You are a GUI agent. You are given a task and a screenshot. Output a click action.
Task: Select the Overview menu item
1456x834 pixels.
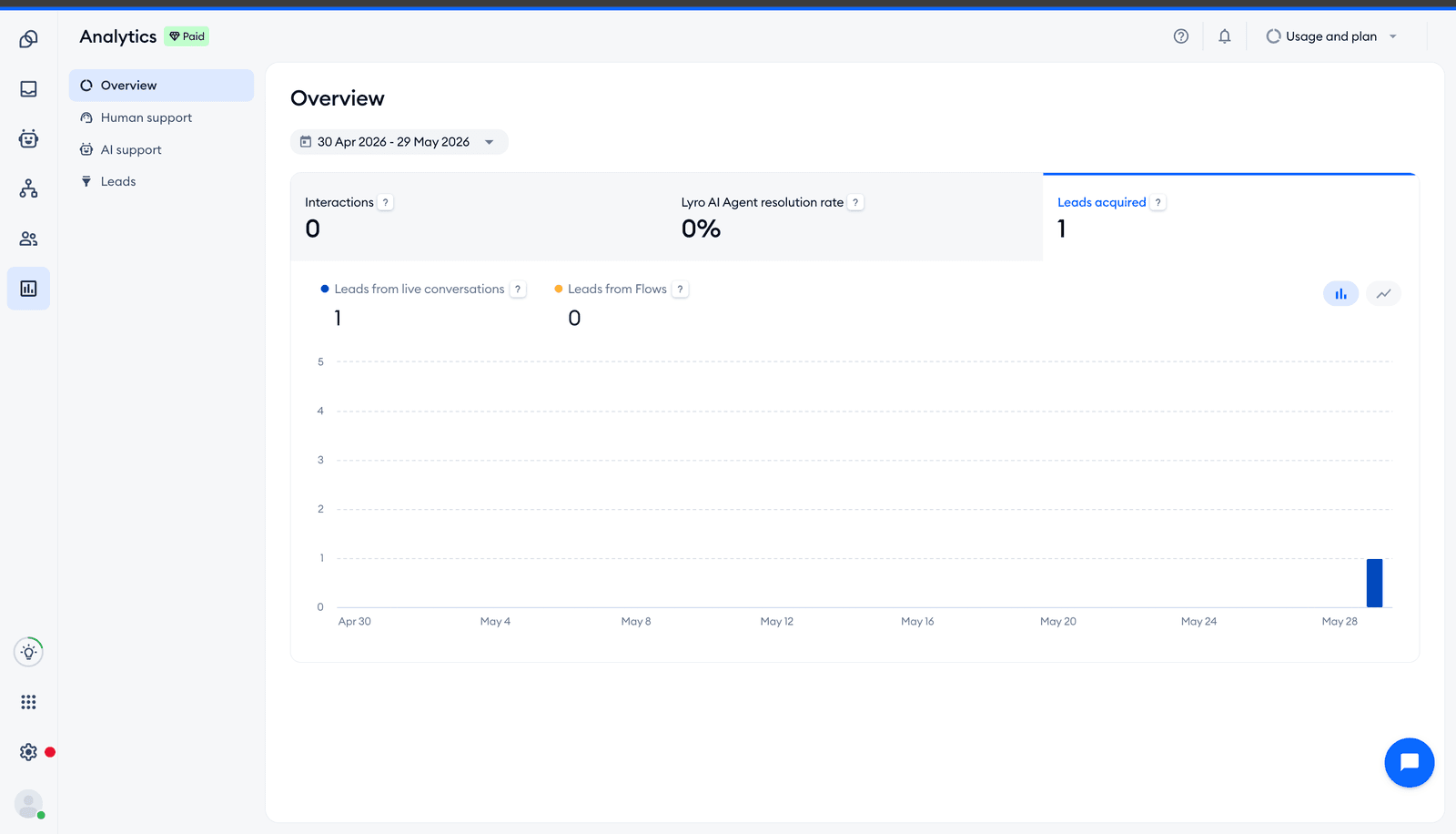[161, 86]
